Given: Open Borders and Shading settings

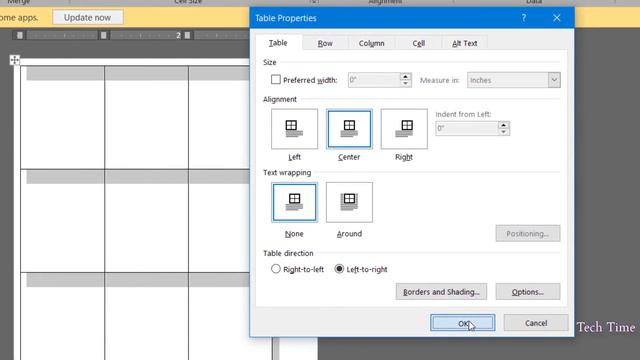Looking at the screenshot, I should pyautogui.click(x=441, y=292).
